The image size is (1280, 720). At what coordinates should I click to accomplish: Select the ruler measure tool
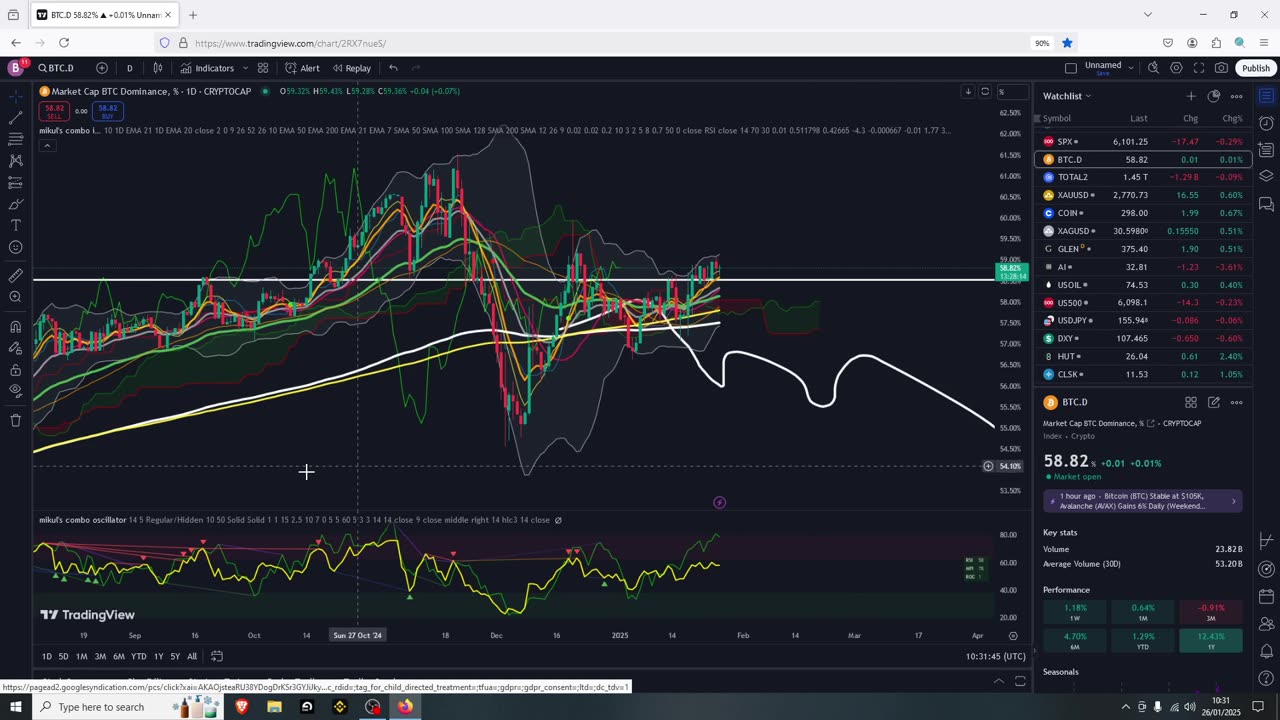(x=16, y=275)
